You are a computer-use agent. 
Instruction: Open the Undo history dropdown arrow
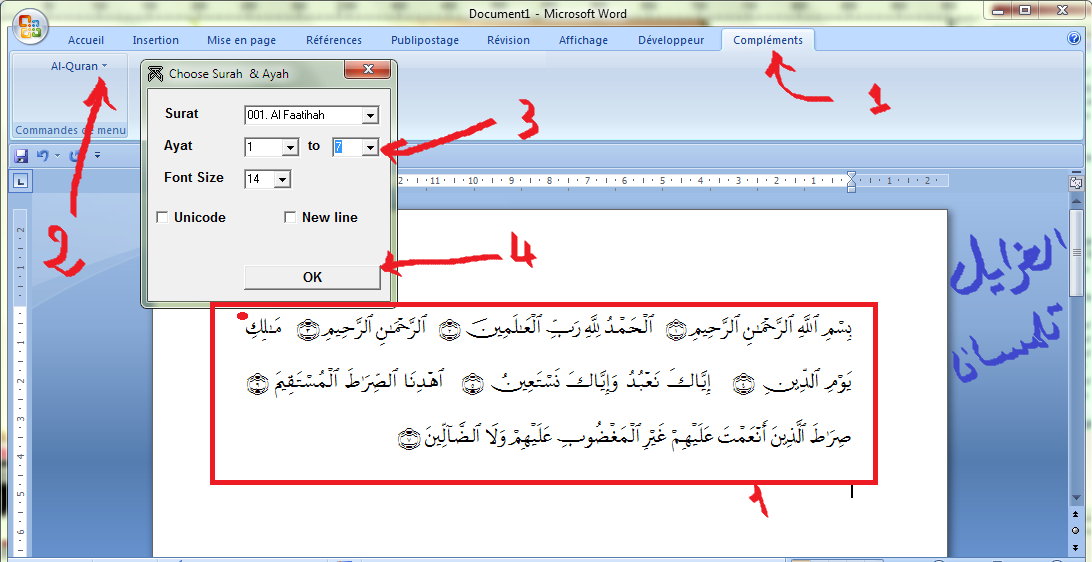click(x=57, y=155)
